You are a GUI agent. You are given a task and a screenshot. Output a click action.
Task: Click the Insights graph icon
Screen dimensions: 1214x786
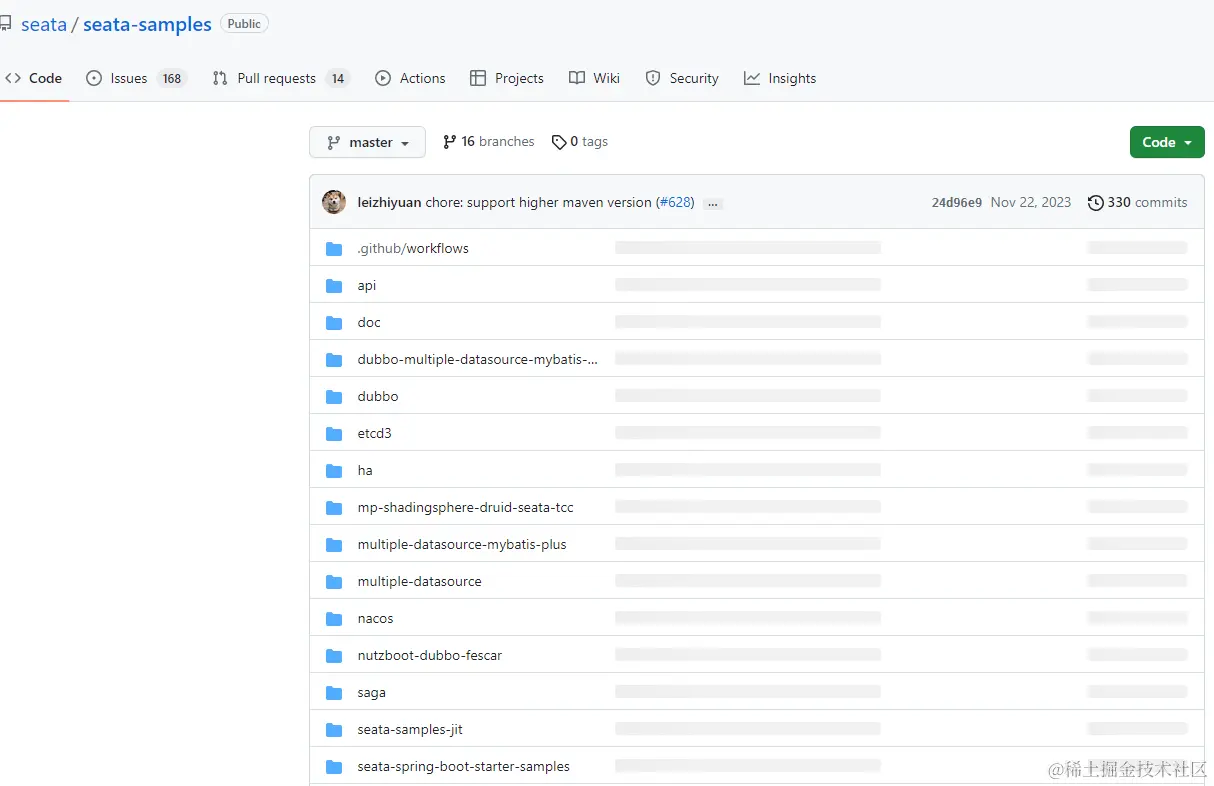point(752,78)
